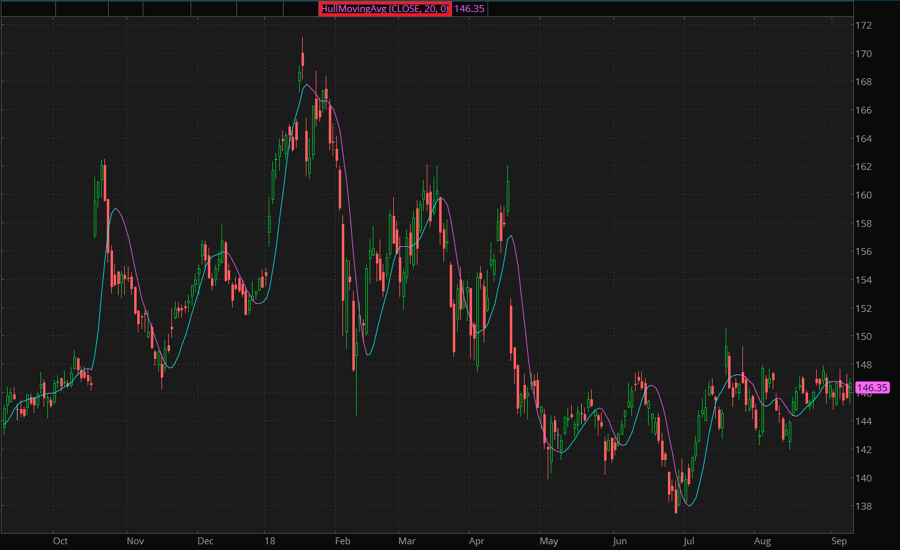The image size is (900, 550).
Task: Click the 166 label on the price axis
Action: (863, 110)
